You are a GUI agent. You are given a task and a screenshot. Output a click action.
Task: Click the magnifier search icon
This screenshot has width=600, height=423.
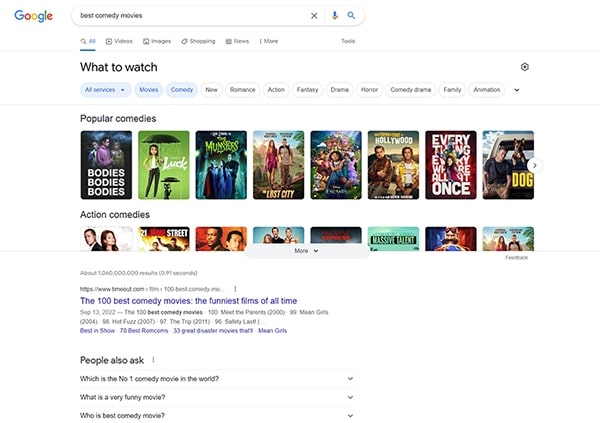tap(351, 15)
